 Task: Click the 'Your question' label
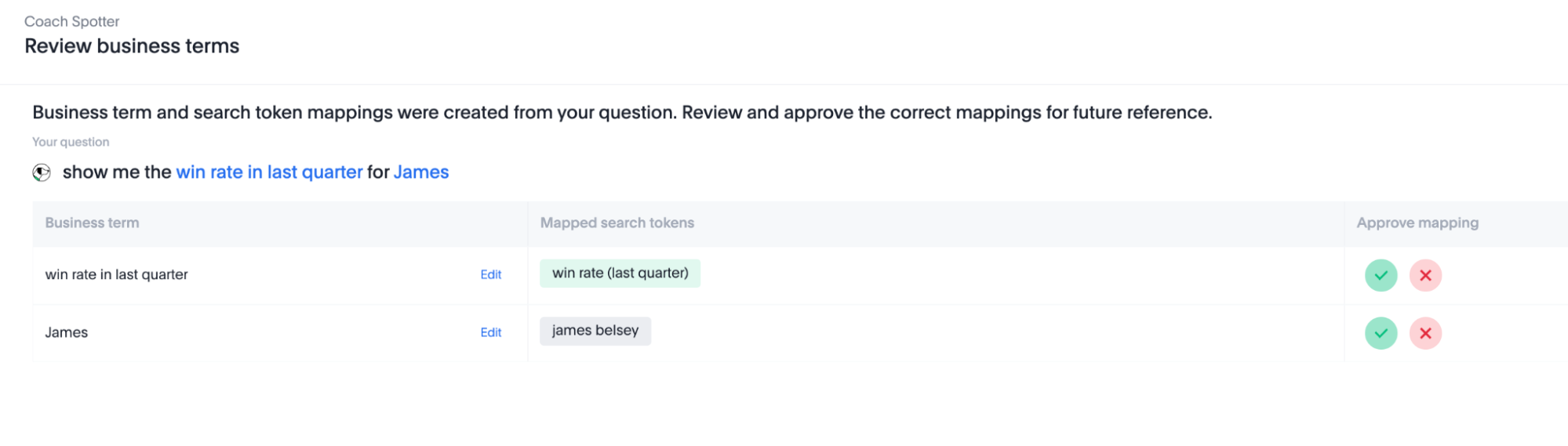[71, 142]
